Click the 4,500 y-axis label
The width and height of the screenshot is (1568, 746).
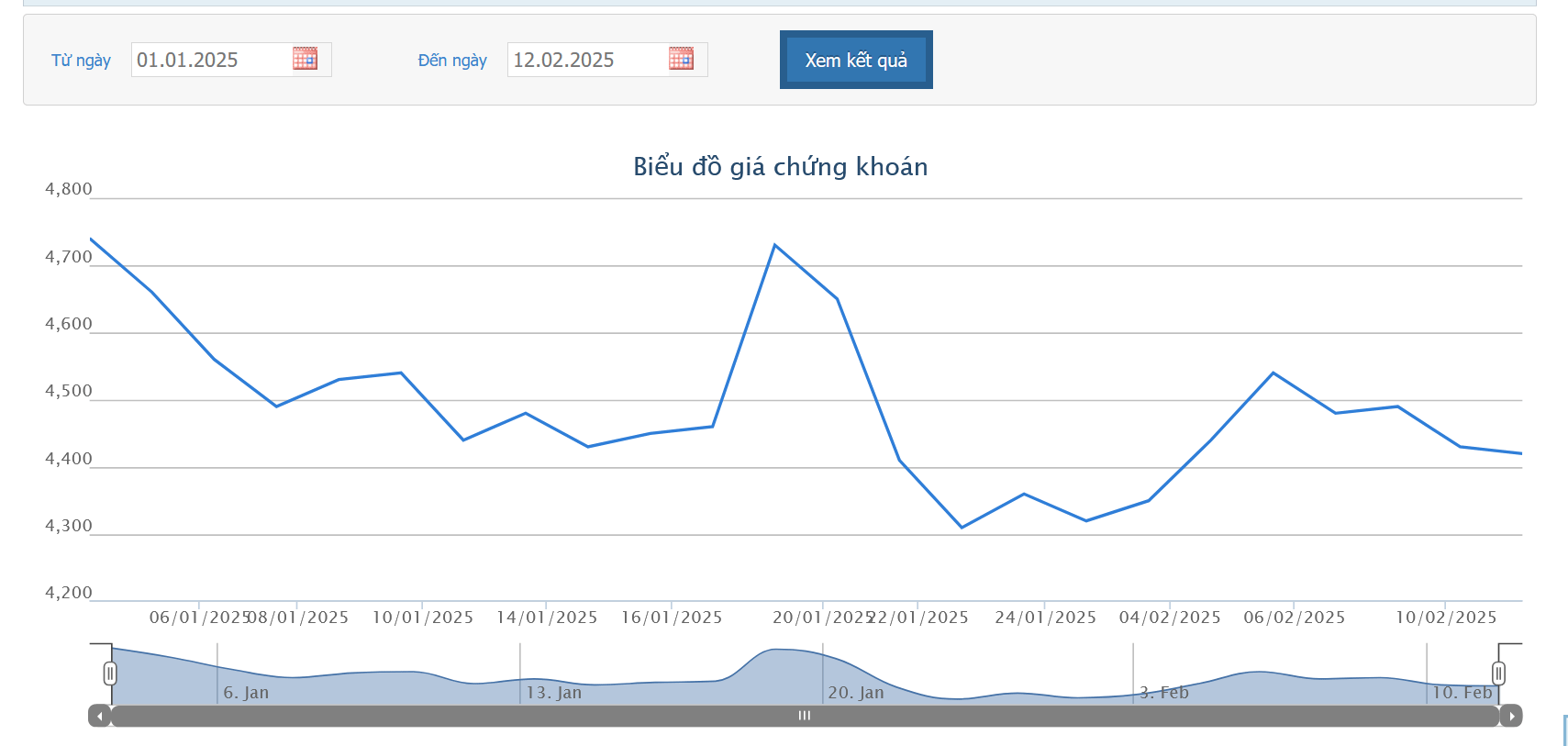69,391
